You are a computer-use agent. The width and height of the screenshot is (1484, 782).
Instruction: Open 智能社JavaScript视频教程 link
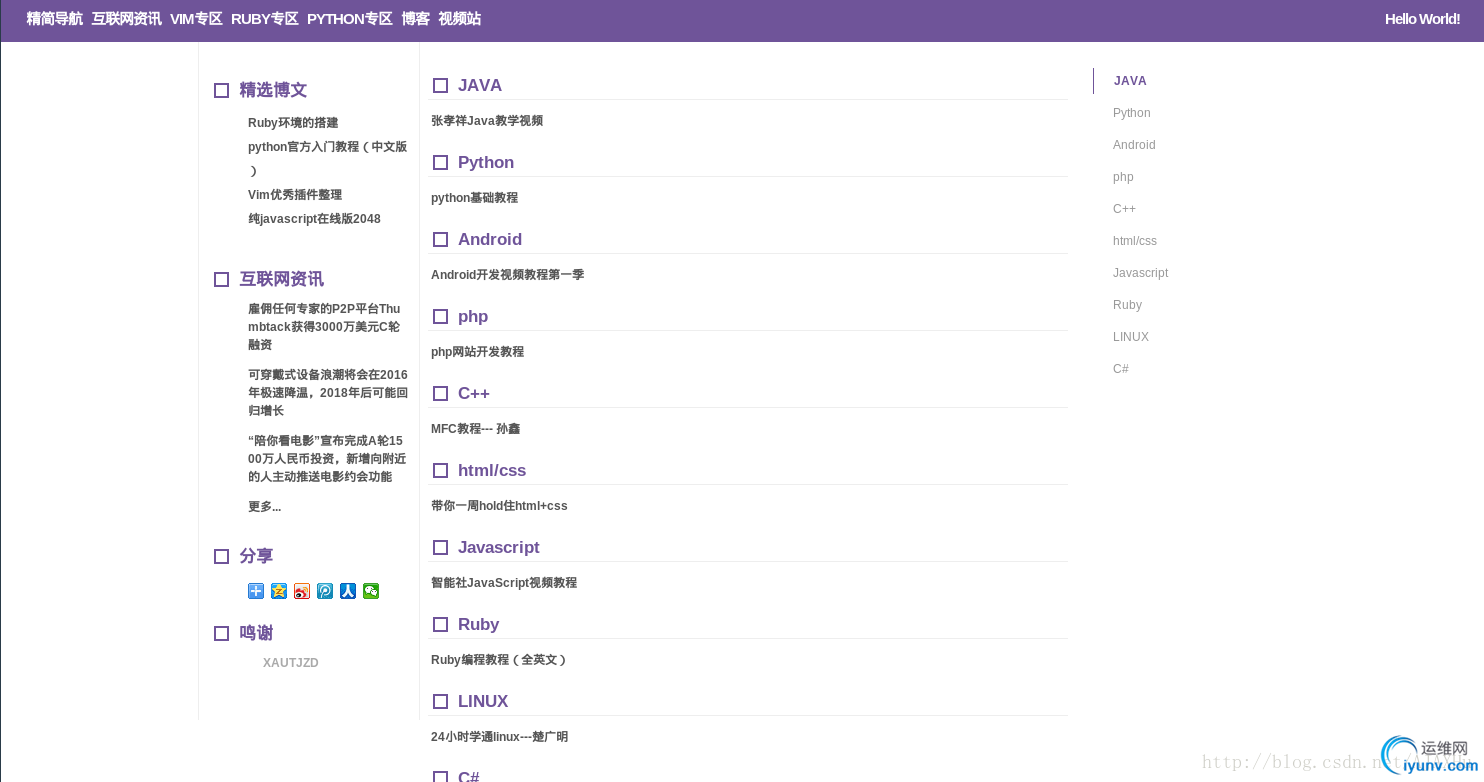(504, 583)
